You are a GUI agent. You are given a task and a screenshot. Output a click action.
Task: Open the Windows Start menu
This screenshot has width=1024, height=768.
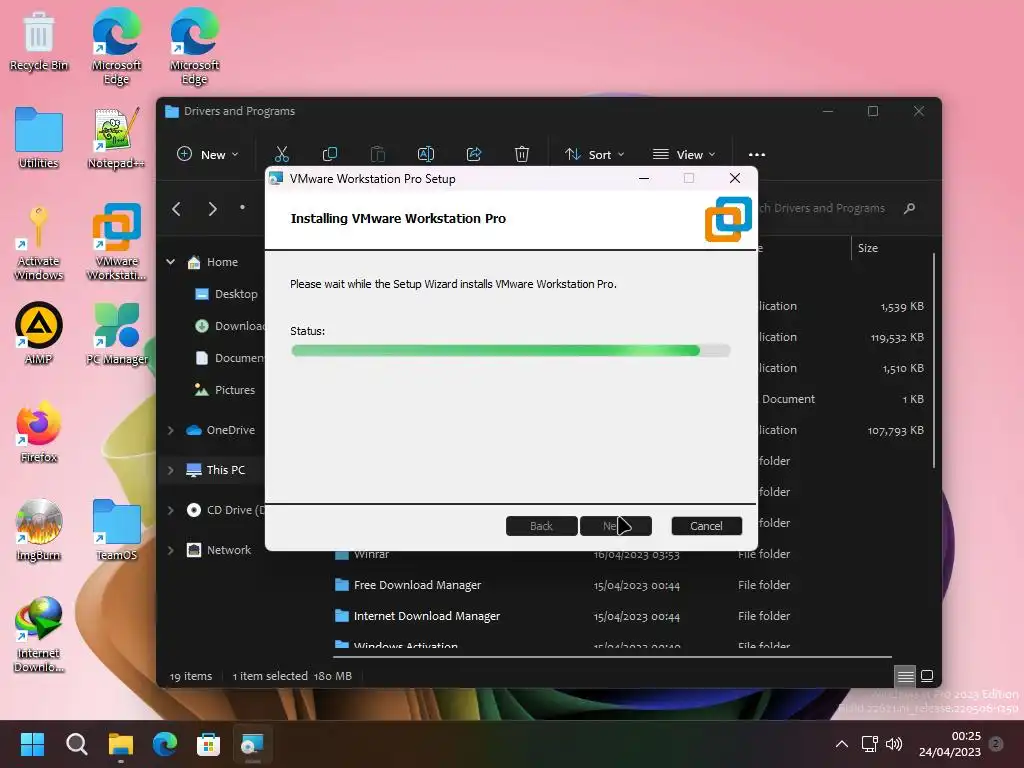32,744
